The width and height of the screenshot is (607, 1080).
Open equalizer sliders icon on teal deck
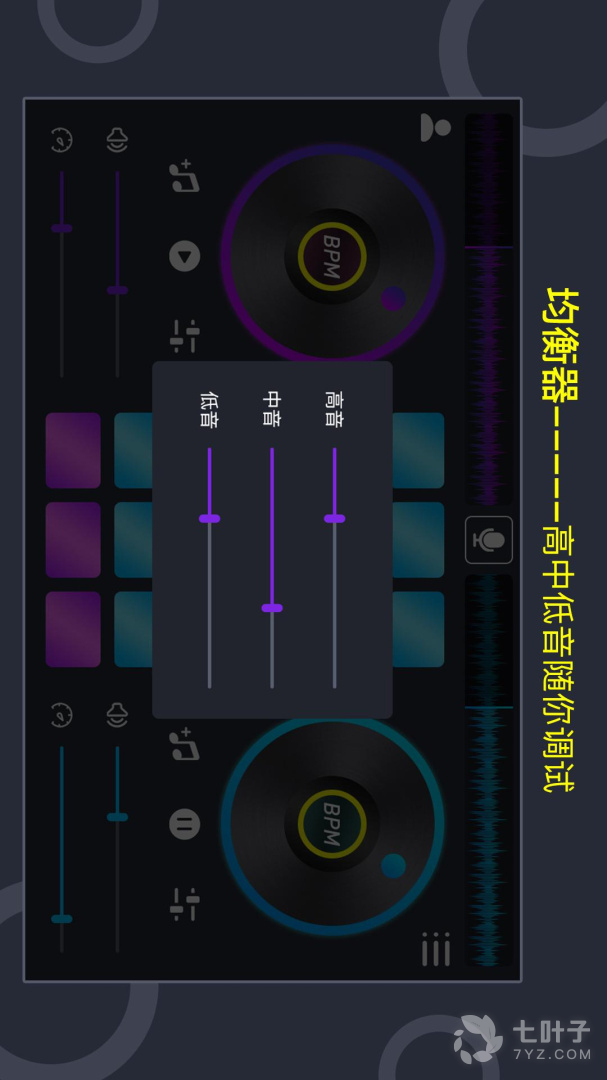[185, 904]
